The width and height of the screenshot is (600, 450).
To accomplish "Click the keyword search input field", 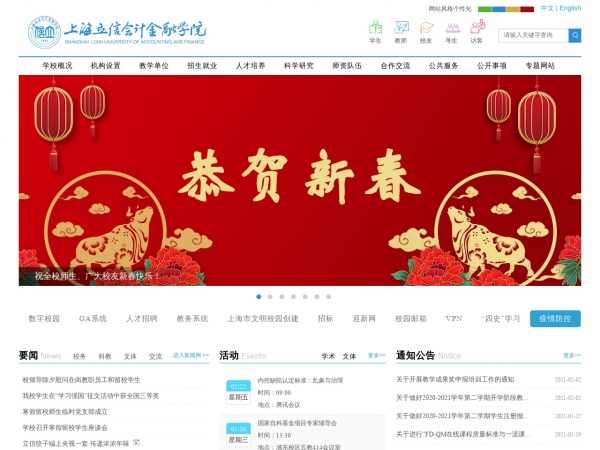I will (533, 35).
